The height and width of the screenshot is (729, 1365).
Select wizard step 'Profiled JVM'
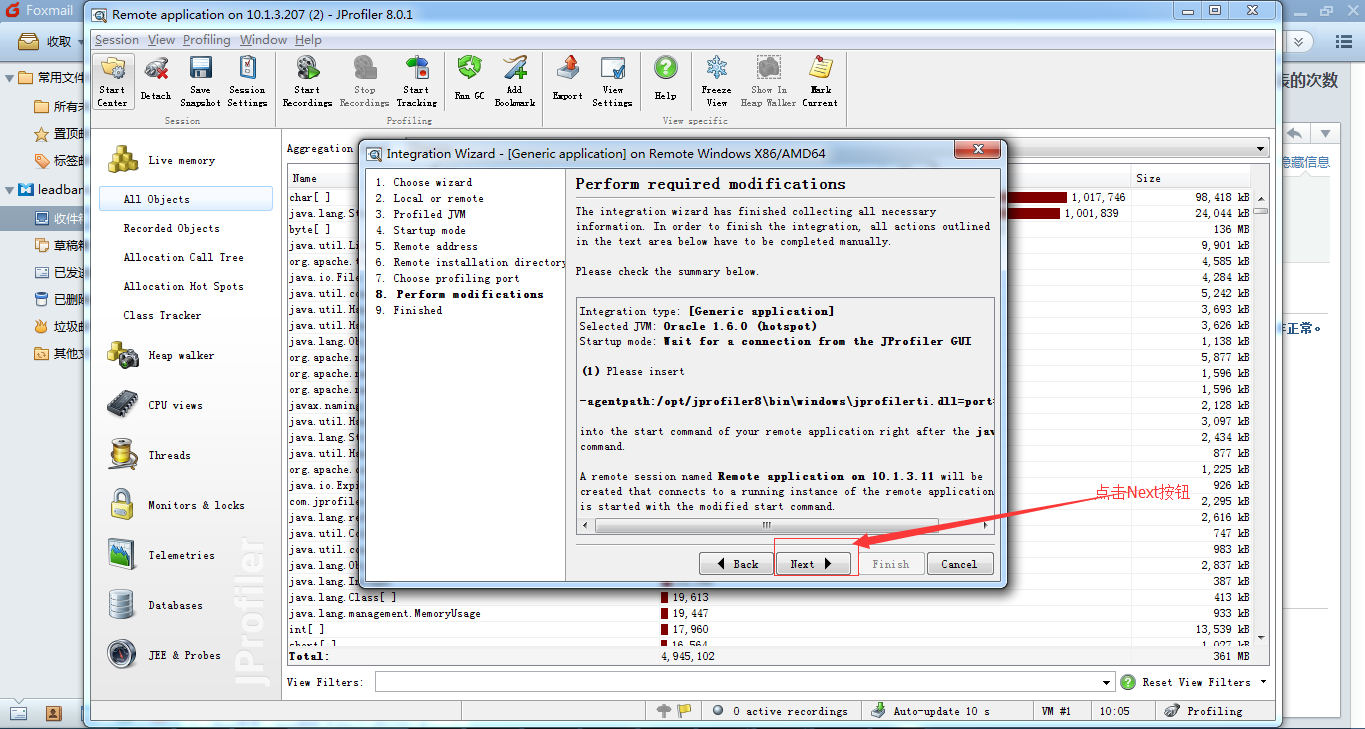coord(421,214)
